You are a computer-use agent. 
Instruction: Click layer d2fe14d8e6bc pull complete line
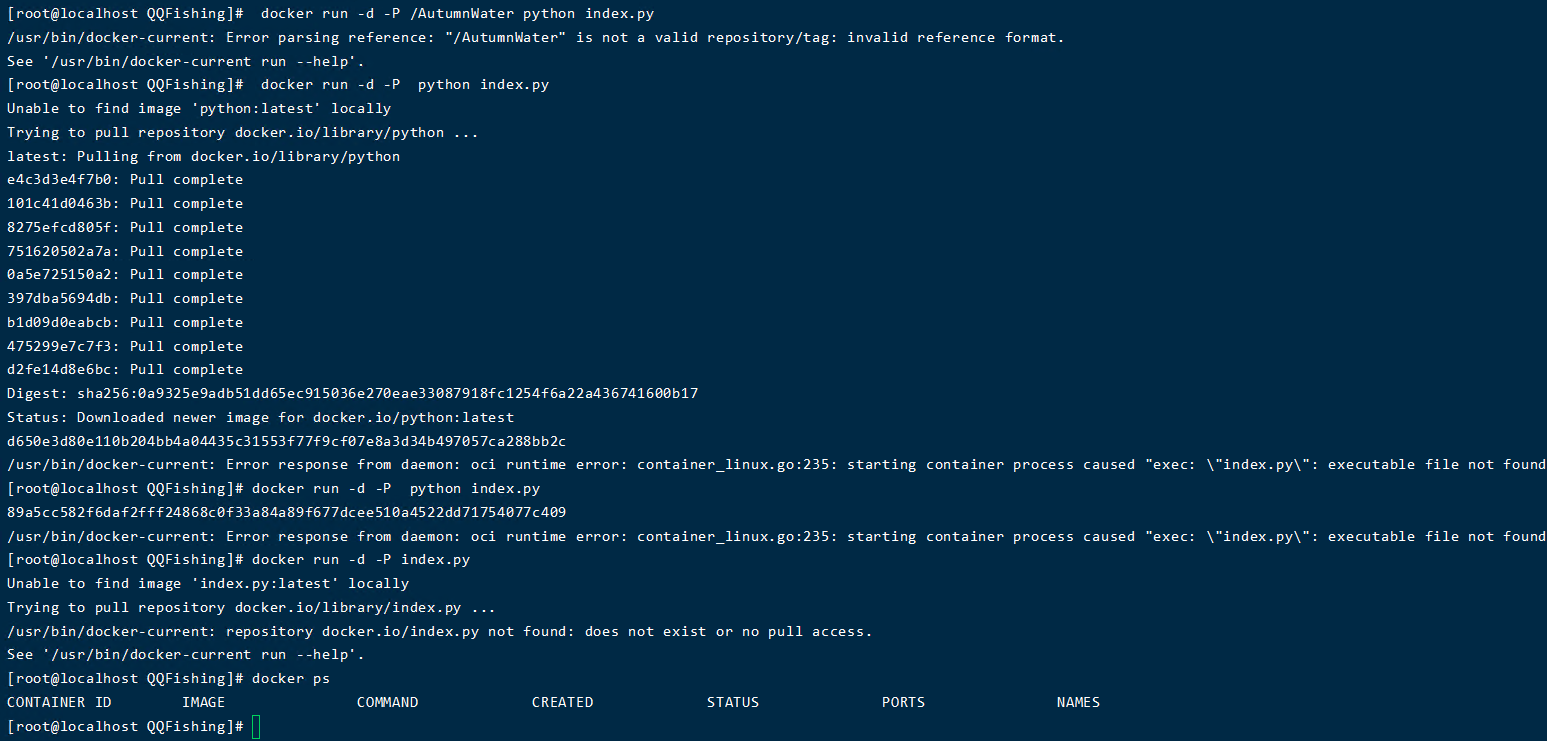[125, 370]
